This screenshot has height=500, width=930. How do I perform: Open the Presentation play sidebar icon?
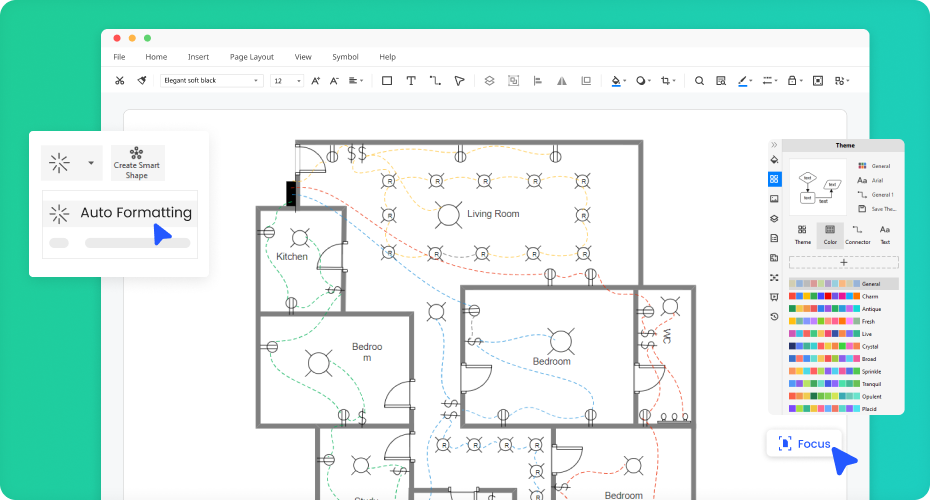774,297
